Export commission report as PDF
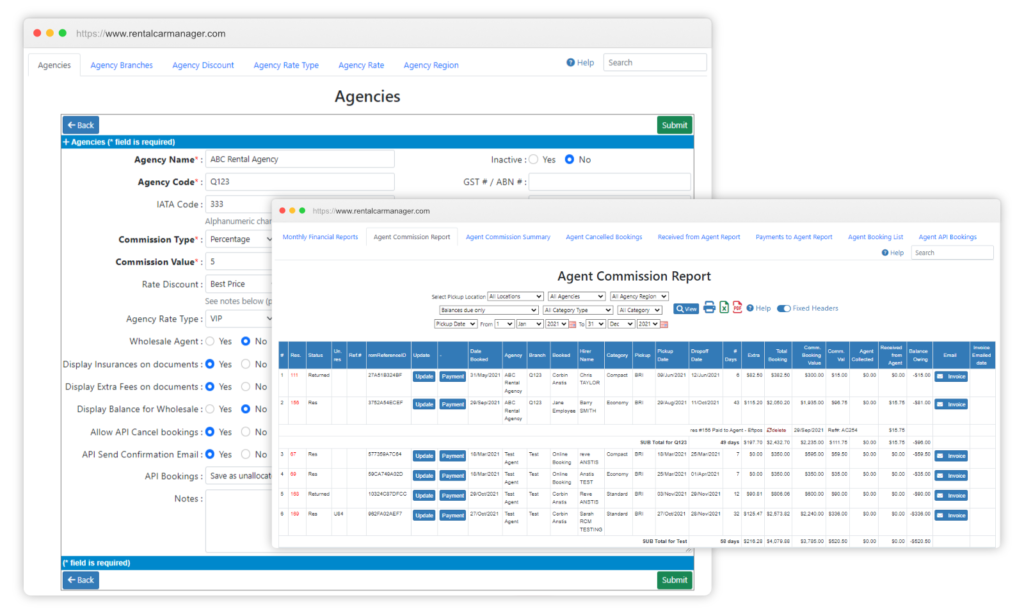 pyautogui.click(x=737, y=308)
